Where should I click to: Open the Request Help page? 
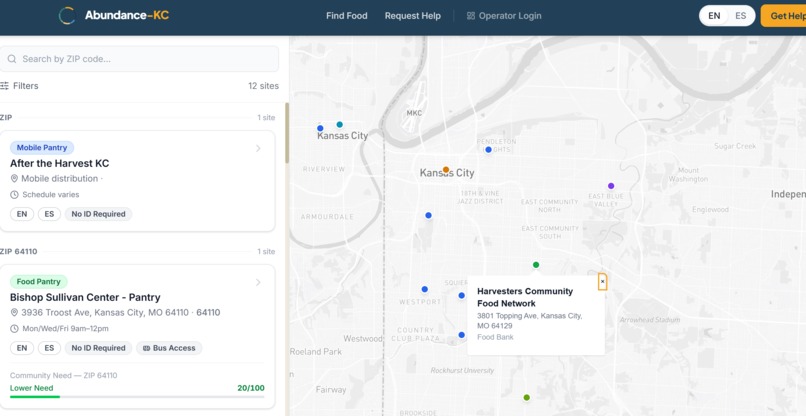pyautogui.click(x=412, y=16)
